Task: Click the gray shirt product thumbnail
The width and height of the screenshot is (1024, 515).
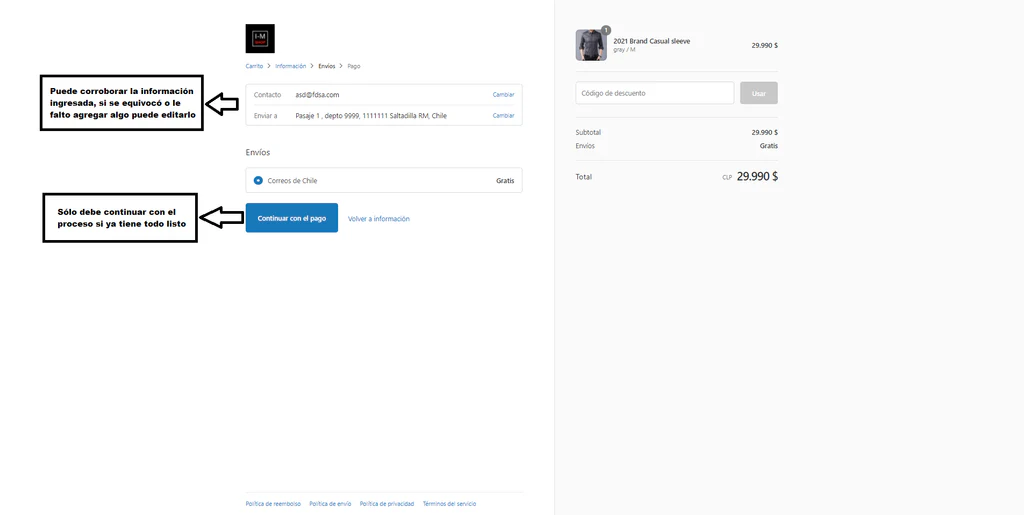Action: point(591,45)
